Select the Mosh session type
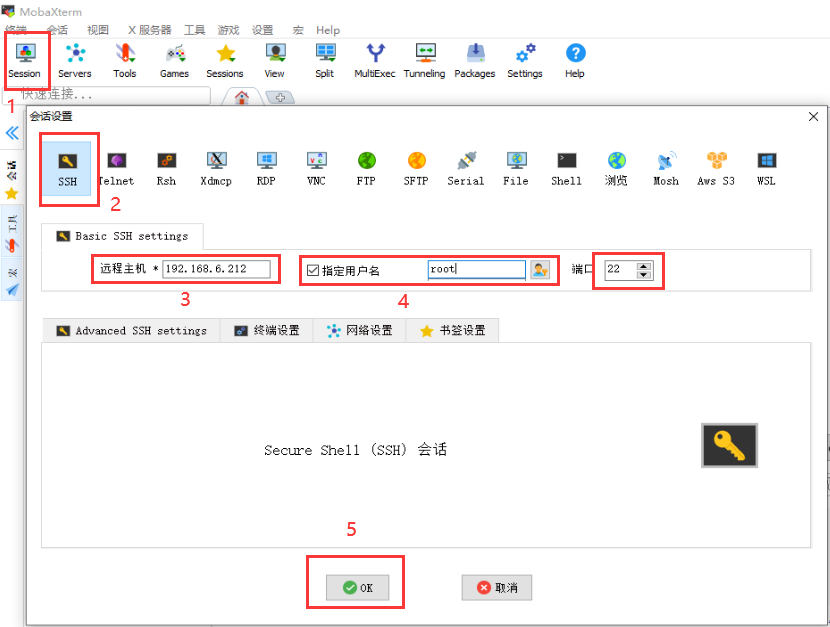Image resolution: width=830 pixels, height=627 pixels. pos(666,169)
